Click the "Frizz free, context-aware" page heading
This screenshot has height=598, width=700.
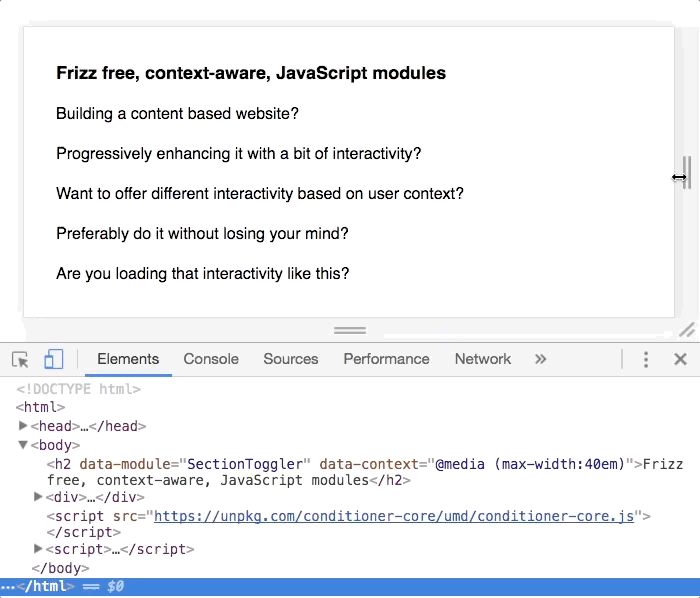coord(251,73)
